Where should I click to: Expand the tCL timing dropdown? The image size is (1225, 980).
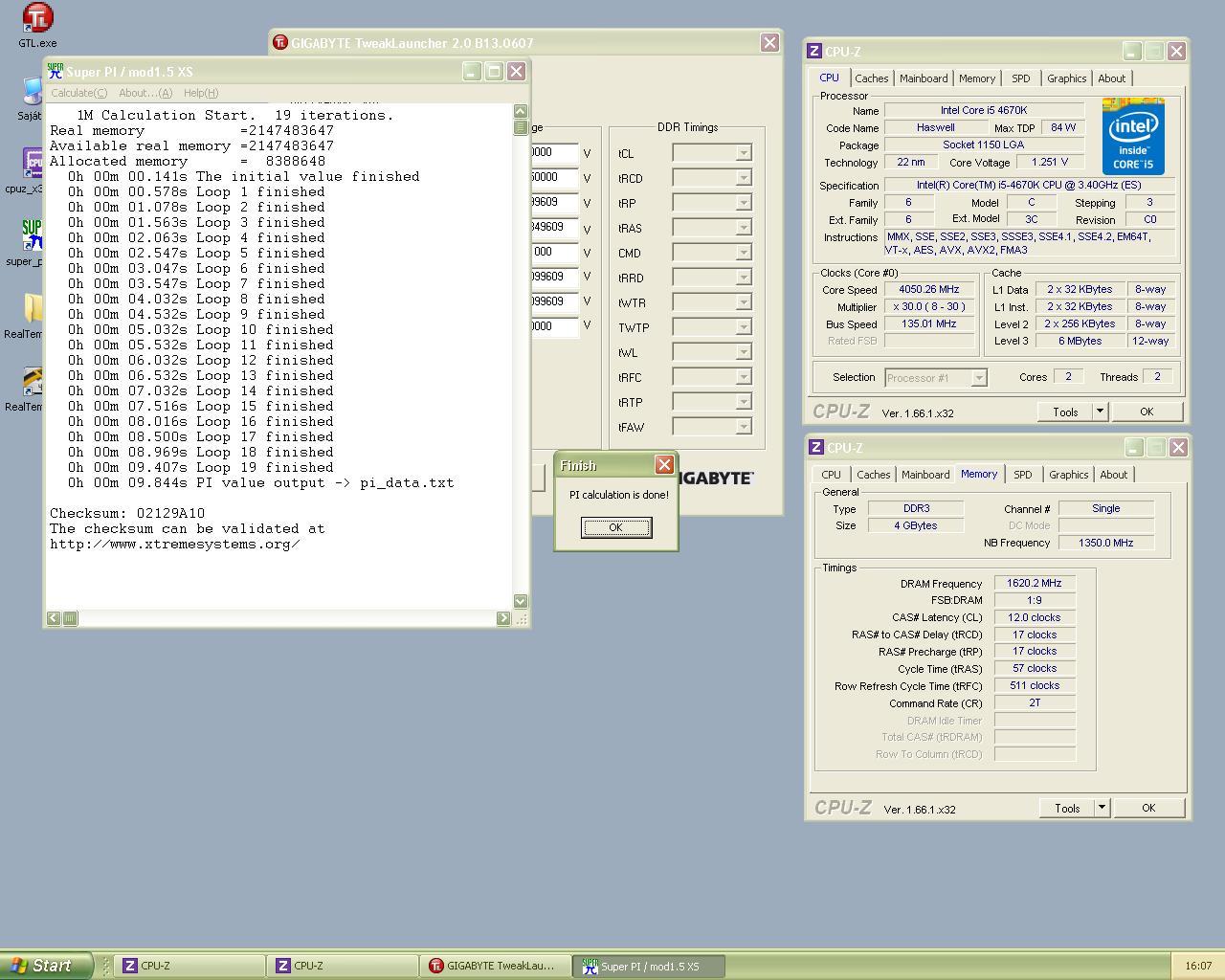(743, 153)
